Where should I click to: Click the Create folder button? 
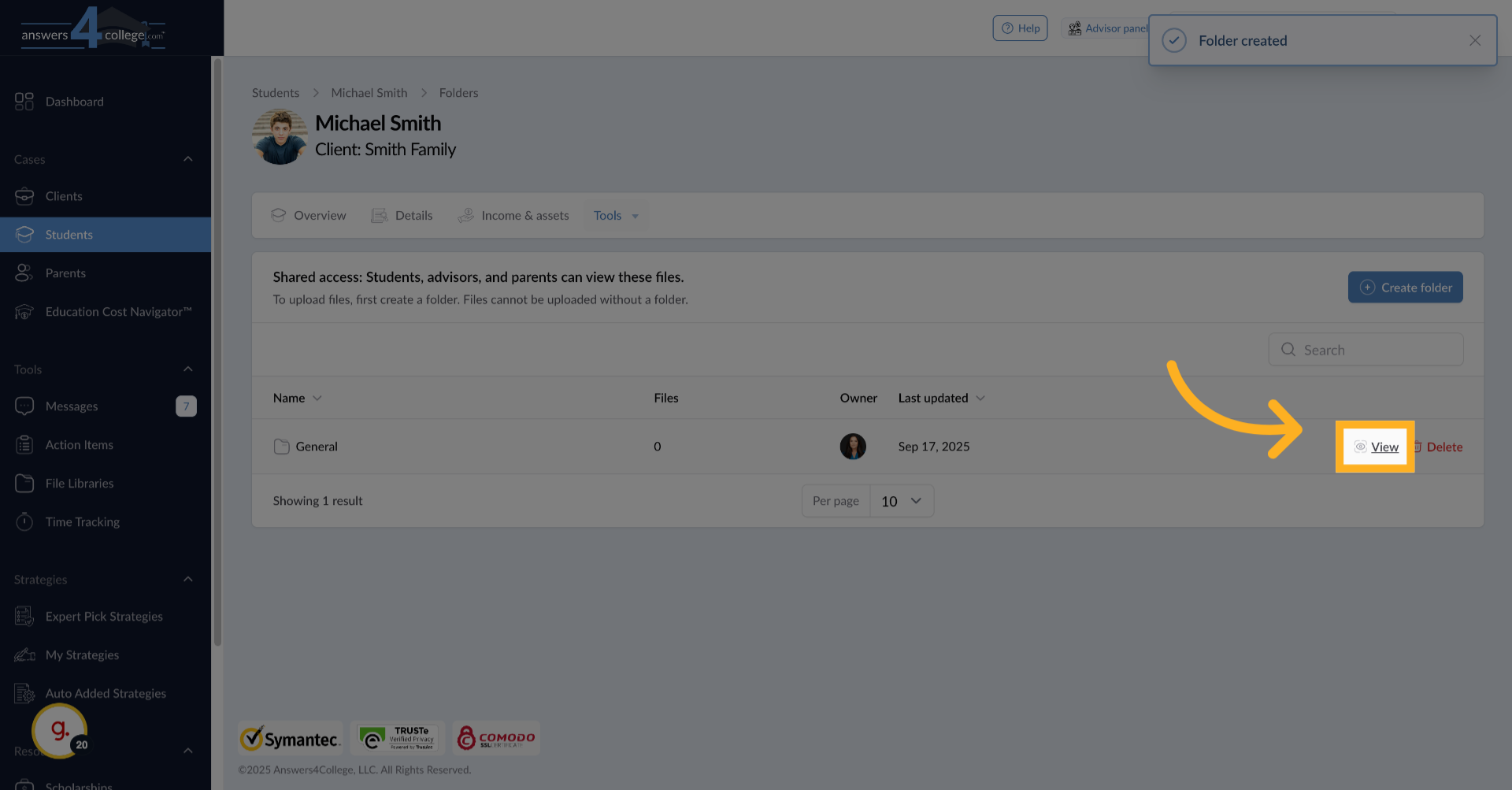tap(1405, 287)
